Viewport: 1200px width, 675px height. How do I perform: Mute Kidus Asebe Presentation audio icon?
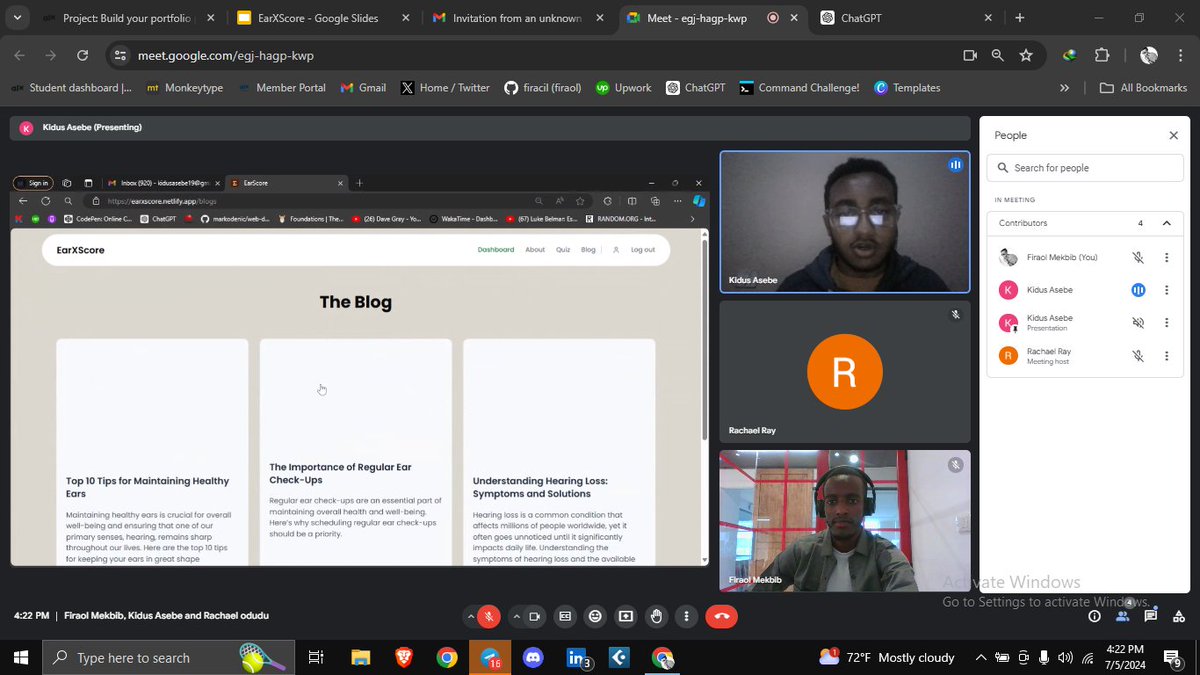1138,323
